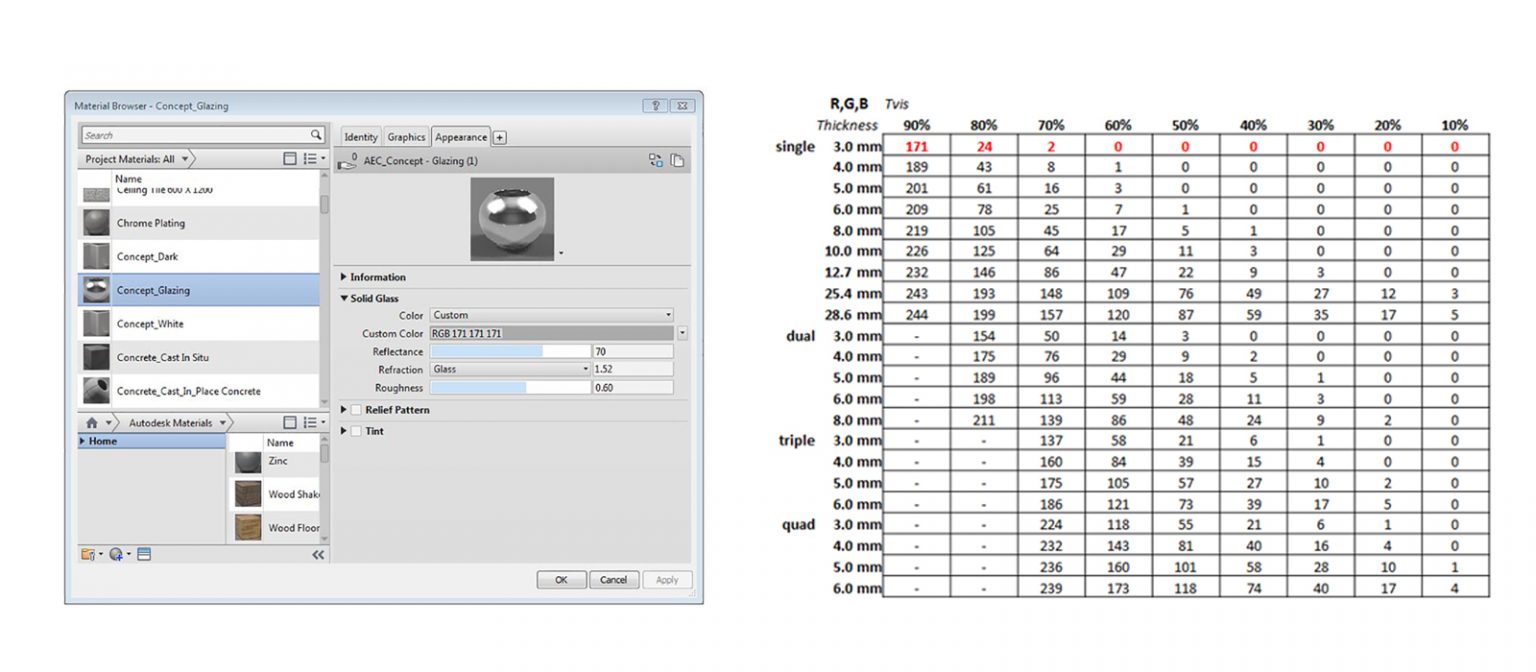Enable the Relief Pattern checkbox

pyautogui.click(x=355, y=409)
